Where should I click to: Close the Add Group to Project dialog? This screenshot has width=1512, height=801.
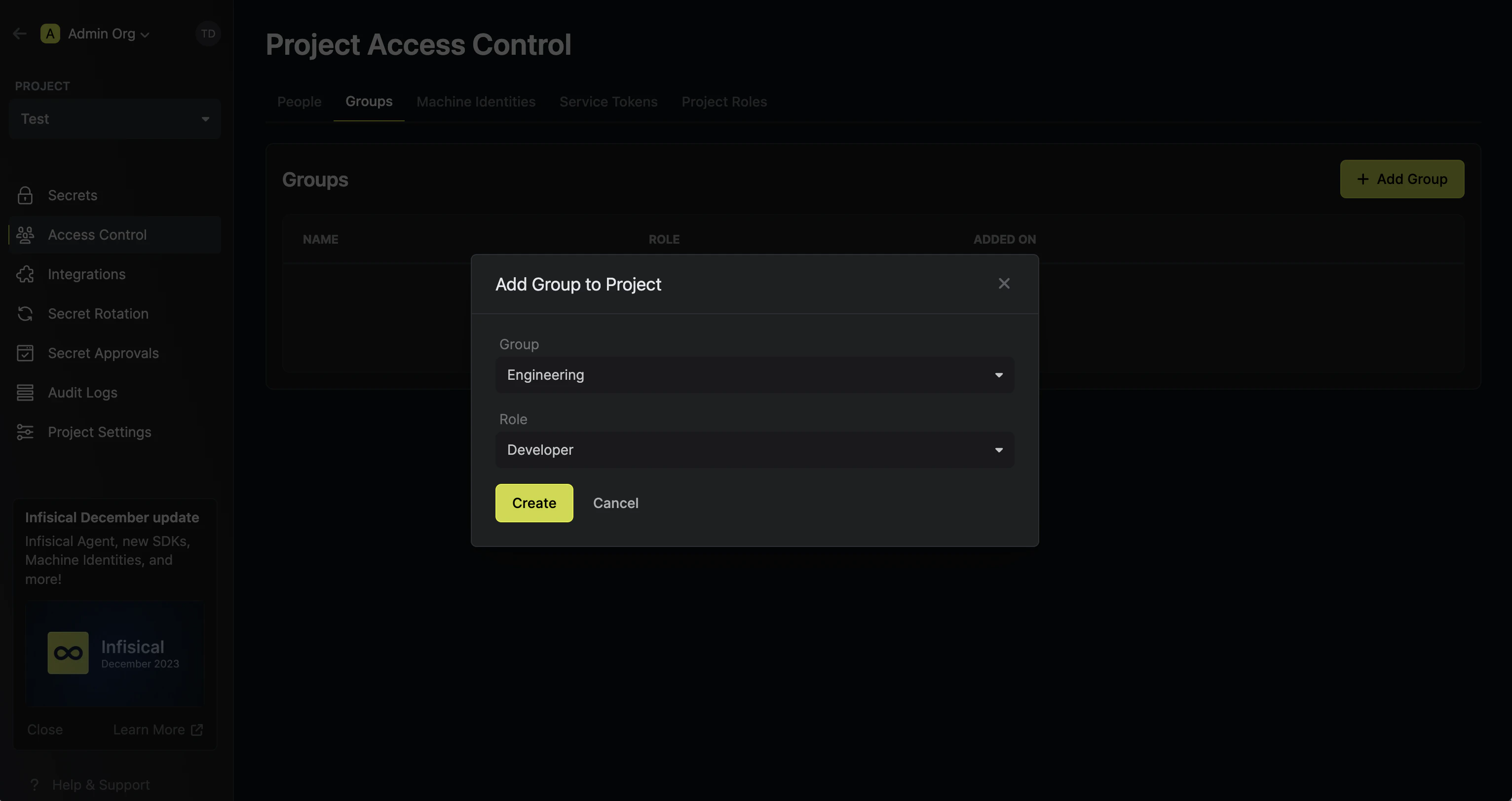pyautogui.click(x=1004, y=284)
